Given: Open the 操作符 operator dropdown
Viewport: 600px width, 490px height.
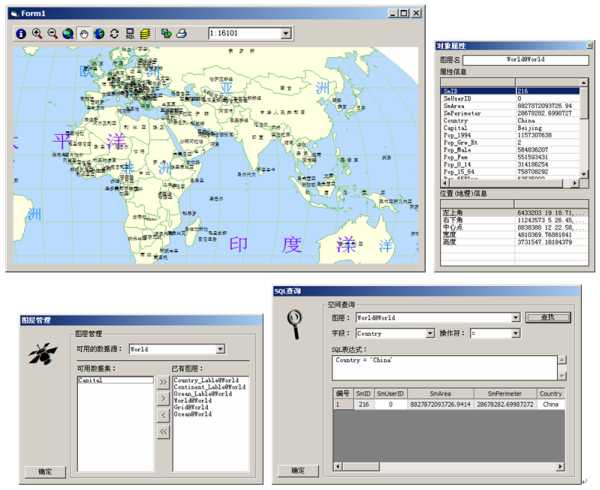Looking at the screenshot, I should click(516, 334).
